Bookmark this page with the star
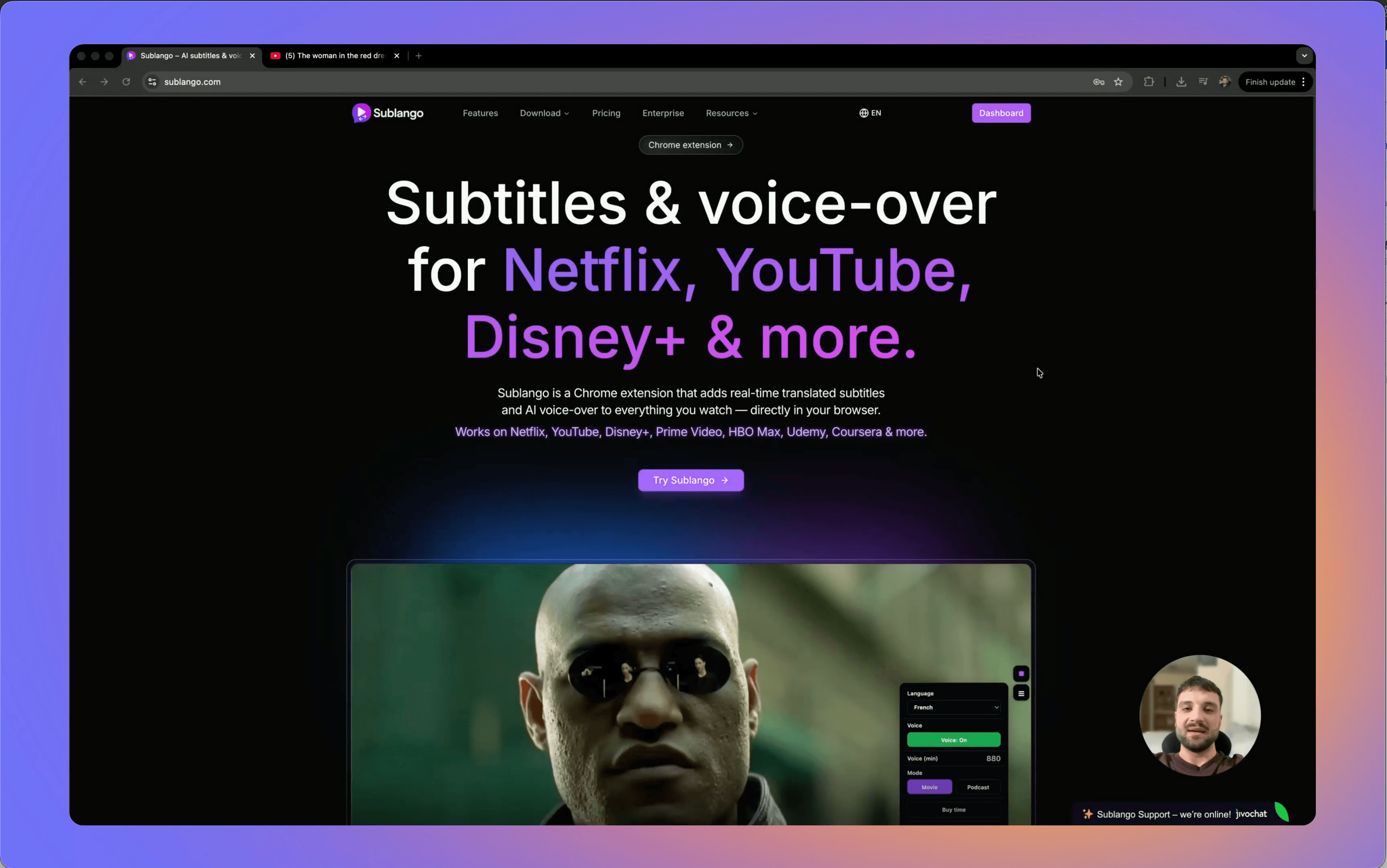1387x868 pixels. 1118,82
